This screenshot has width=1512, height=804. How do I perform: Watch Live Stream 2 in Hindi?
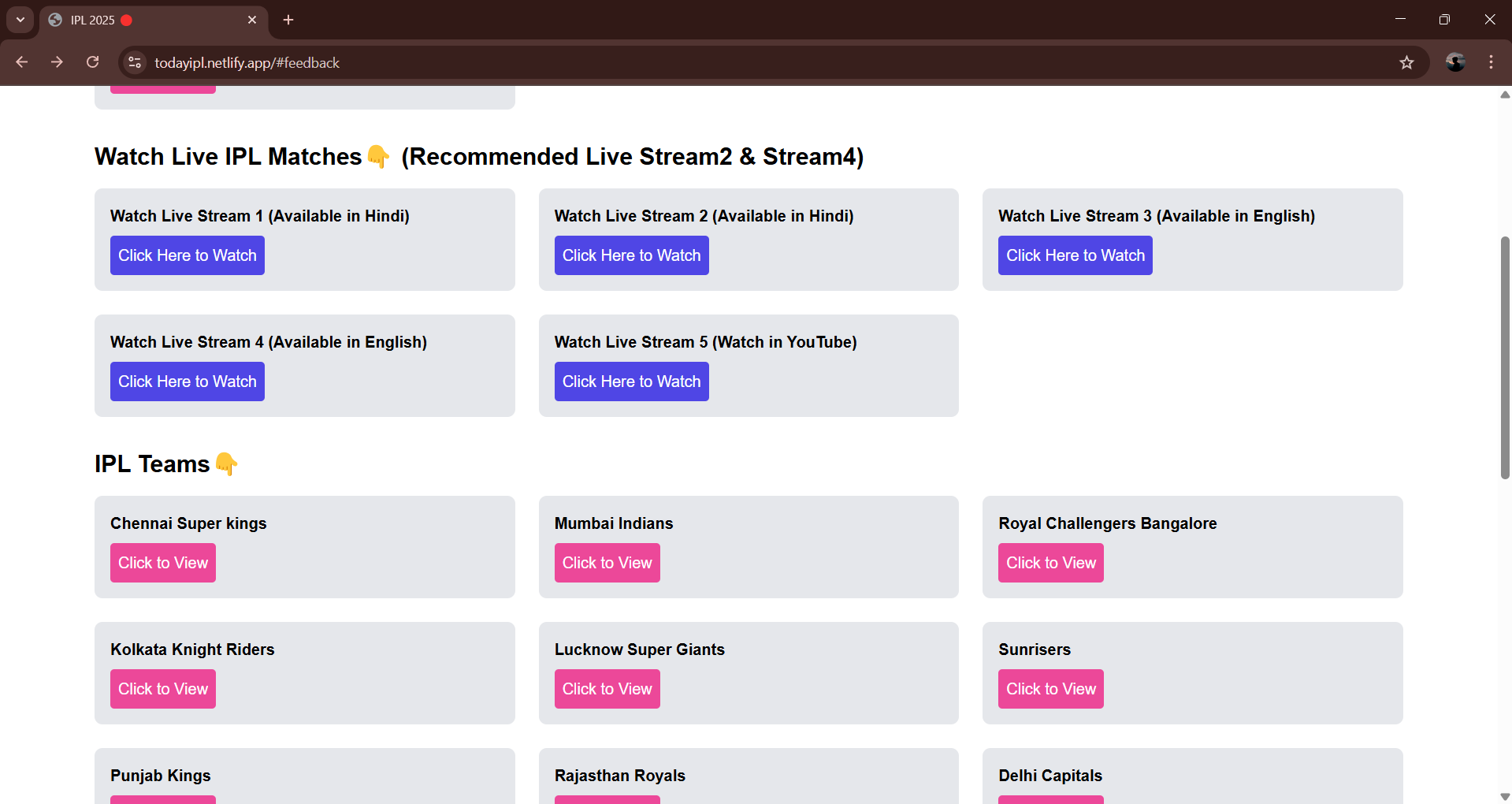[631, 255]
